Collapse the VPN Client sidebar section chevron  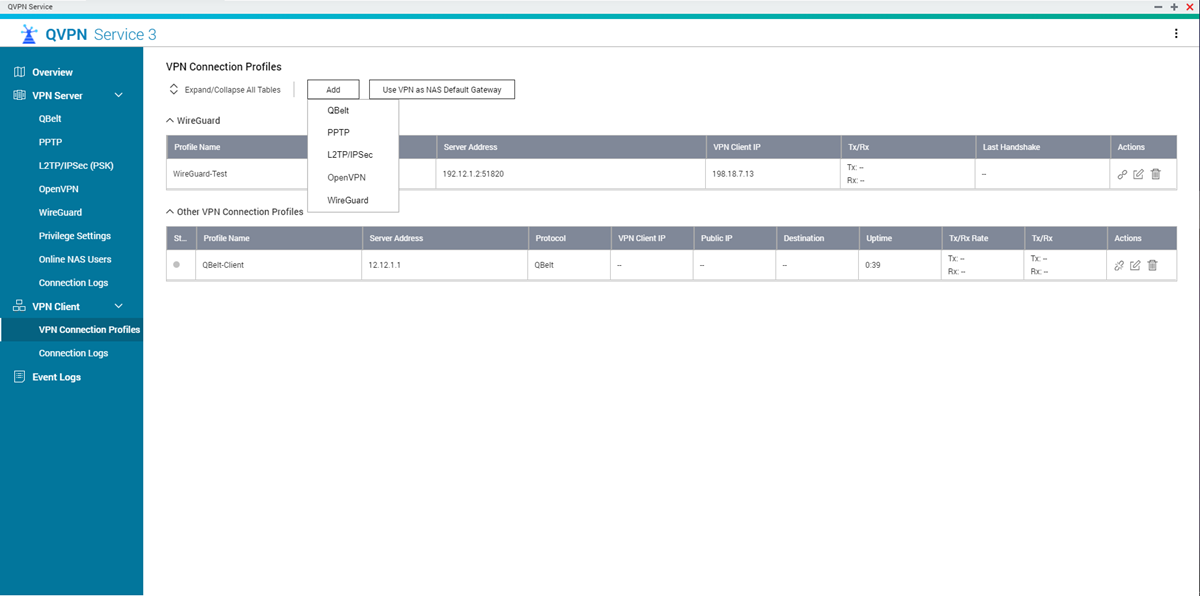coord(119,306)
